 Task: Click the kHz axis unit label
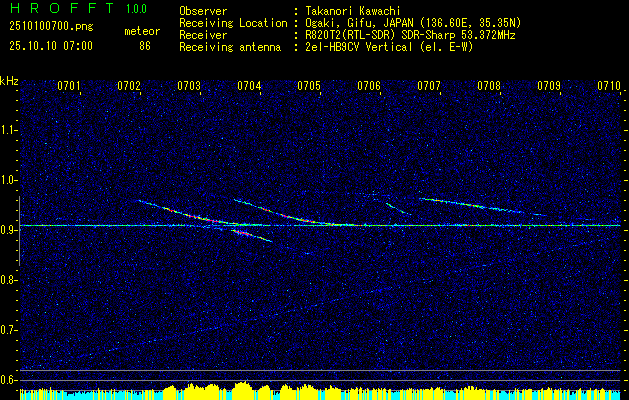click(9, 81)
